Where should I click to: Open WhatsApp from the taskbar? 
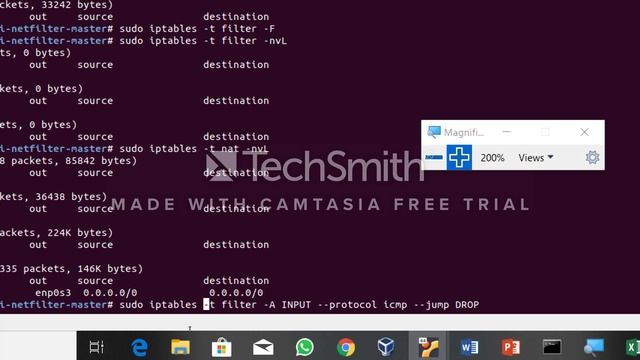point(304,347)
